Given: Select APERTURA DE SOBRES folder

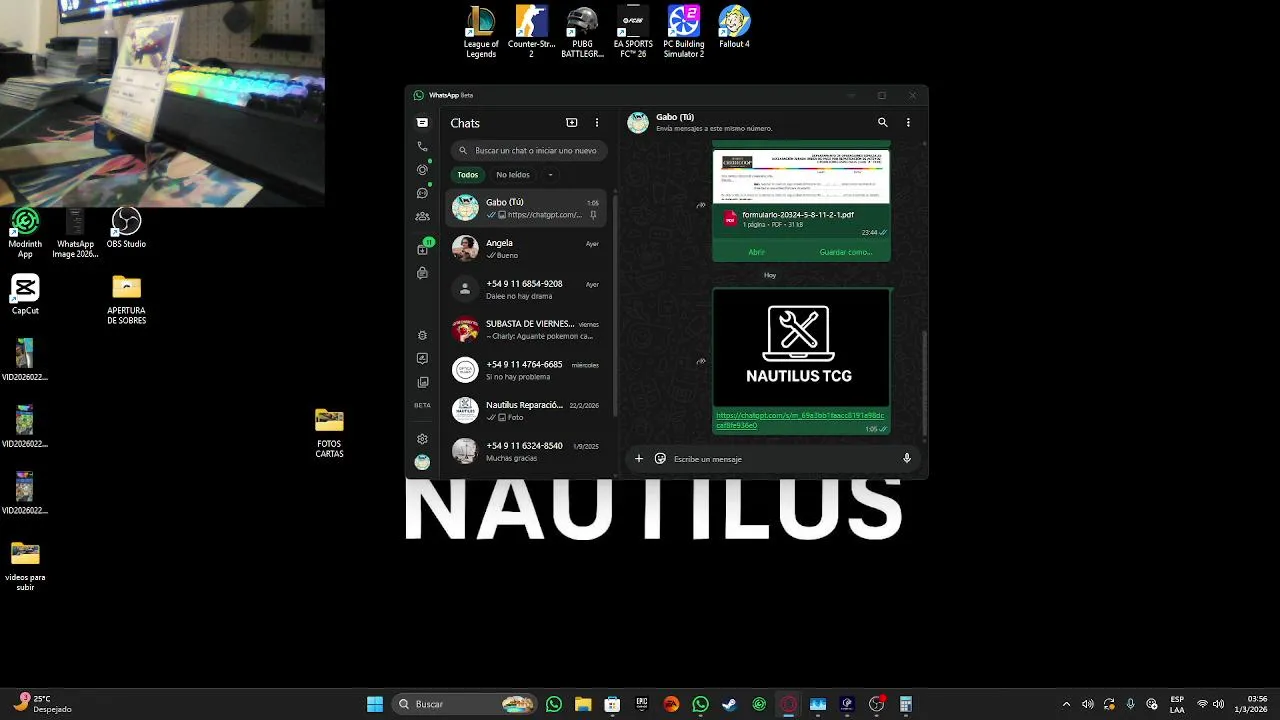Looking at the screenshot, I should pyautogui.click(x=126, y=300).
